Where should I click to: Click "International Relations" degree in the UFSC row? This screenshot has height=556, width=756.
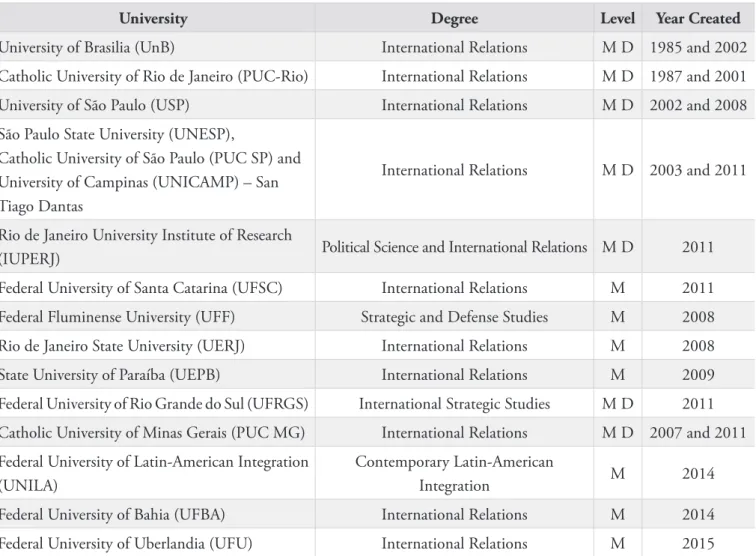click(455, 288)
